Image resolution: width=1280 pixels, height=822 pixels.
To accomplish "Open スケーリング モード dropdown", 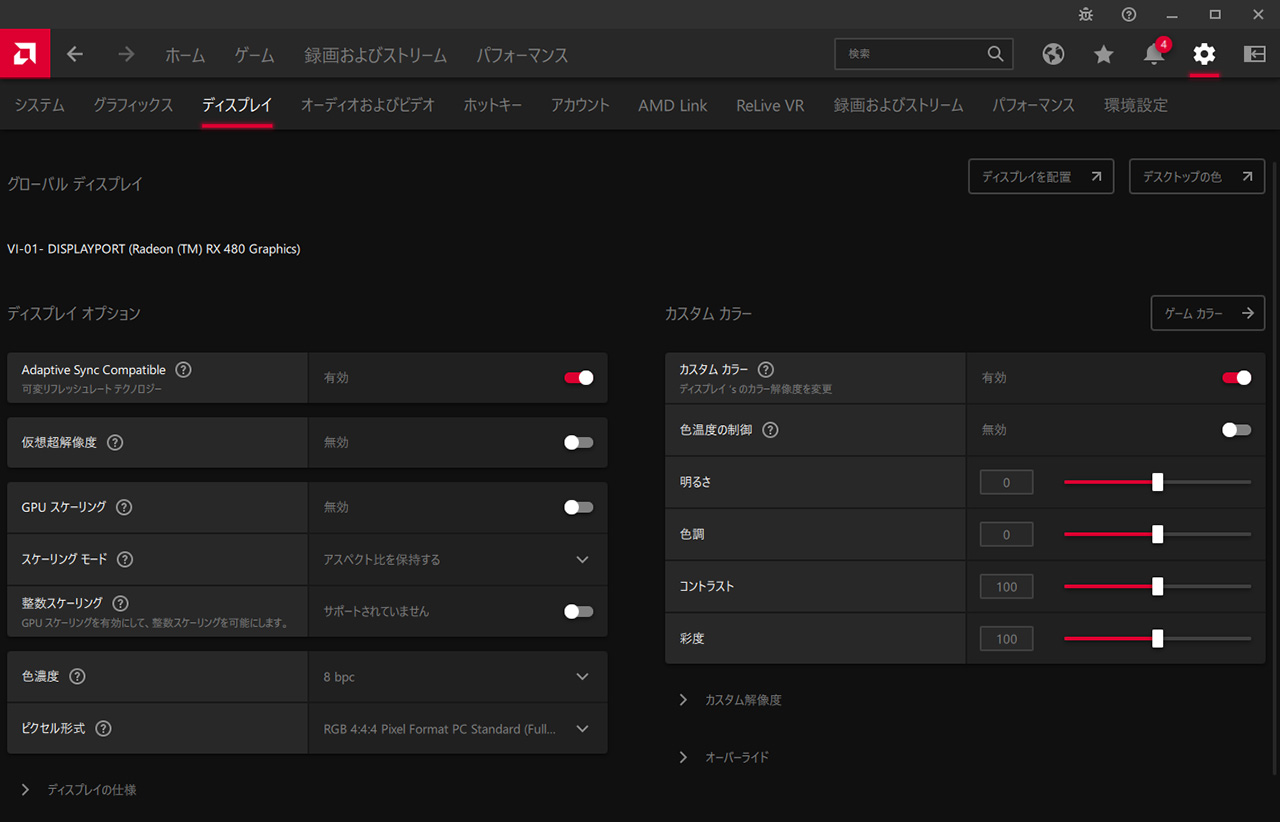I will 458,559.
